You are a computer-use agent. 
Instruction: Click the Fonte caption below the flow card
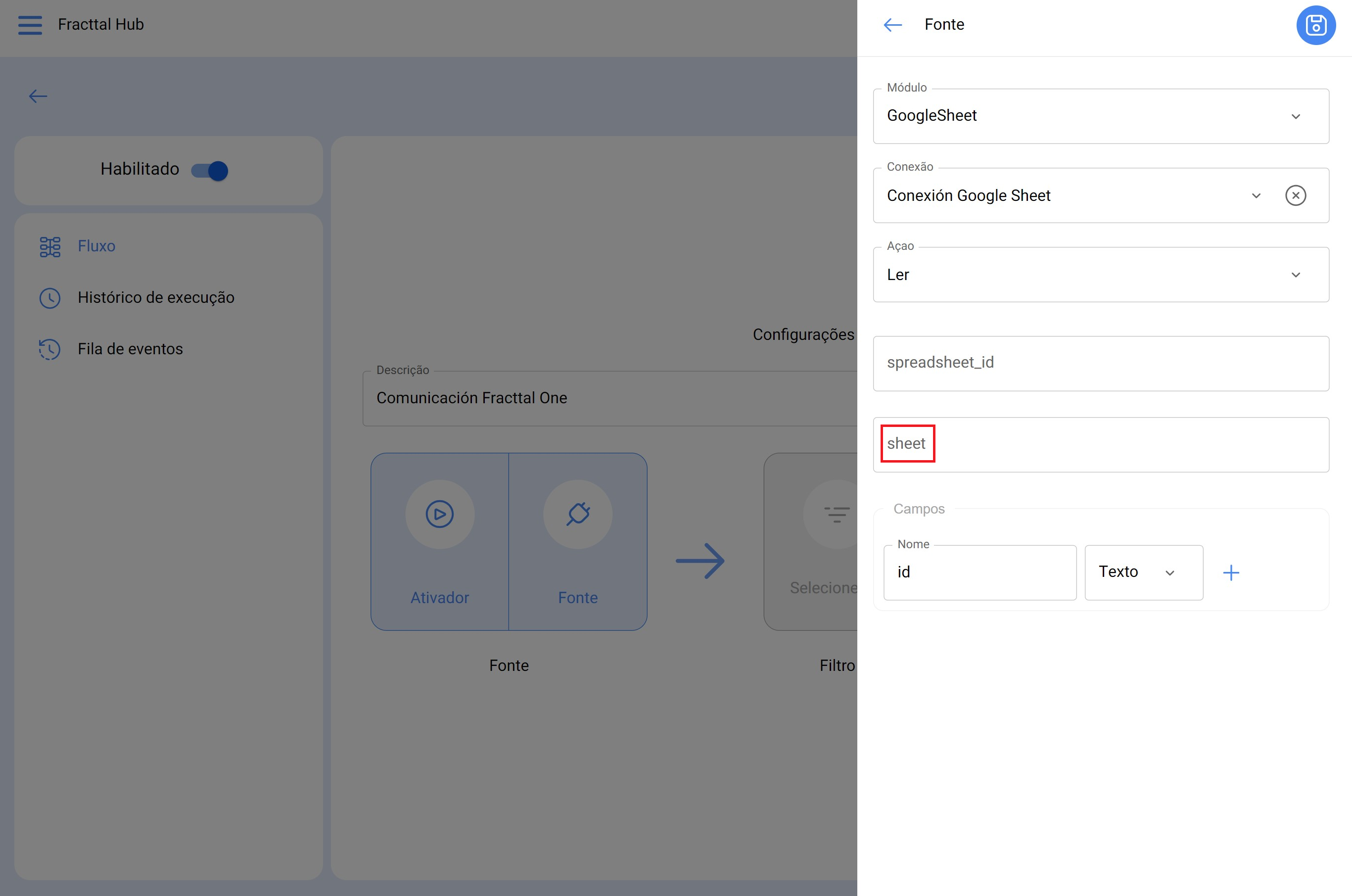[509, 666]
